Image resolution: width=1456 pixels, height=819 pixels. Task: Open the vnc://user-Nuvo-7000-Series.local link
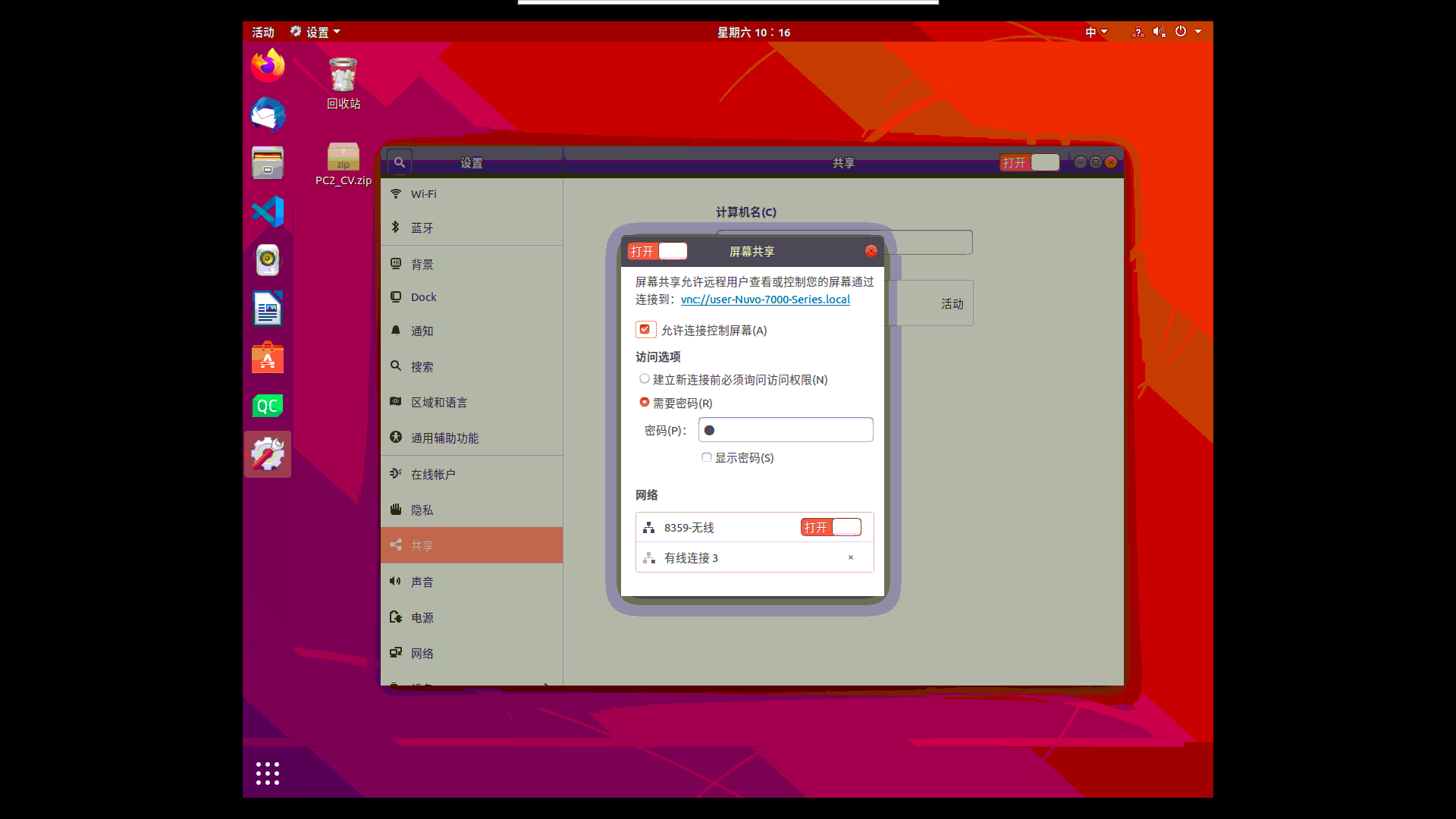pyautogui.click(x=764, y=299)
